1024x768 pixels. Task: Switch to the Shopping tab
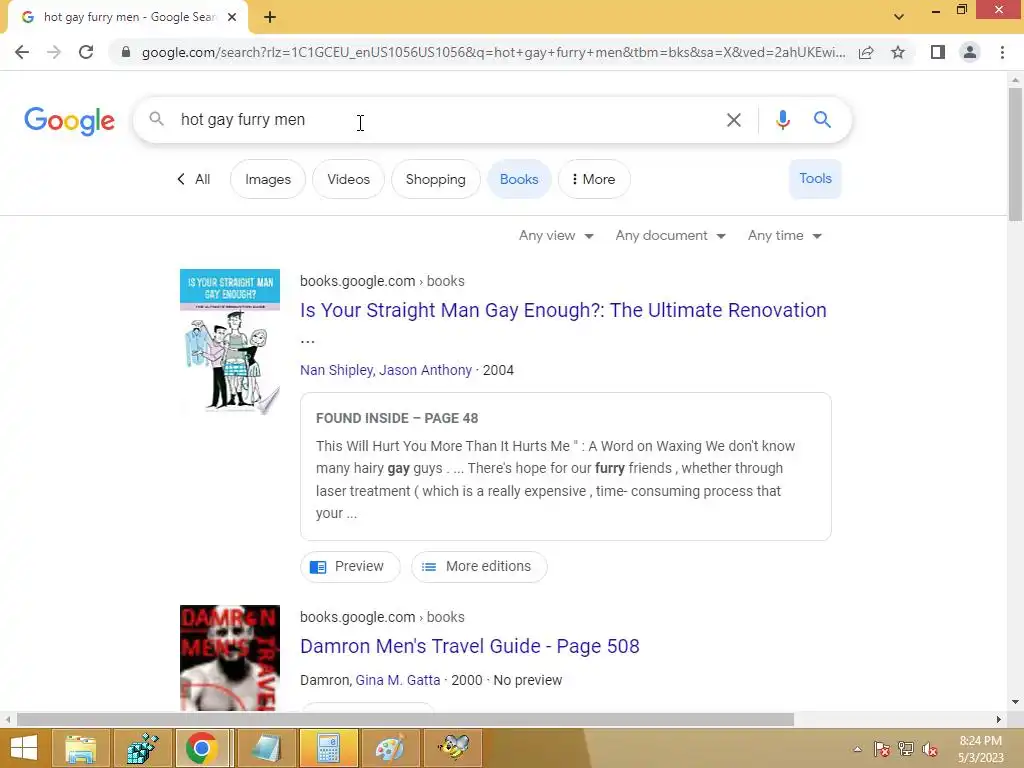[436, 179]
